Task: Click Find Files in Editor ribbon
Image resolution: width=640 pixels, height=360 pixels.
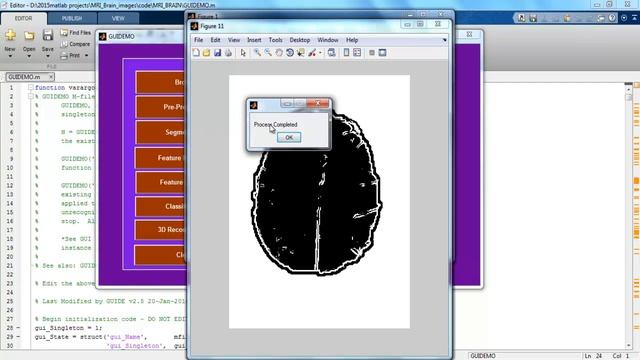Action: [76, 32]
